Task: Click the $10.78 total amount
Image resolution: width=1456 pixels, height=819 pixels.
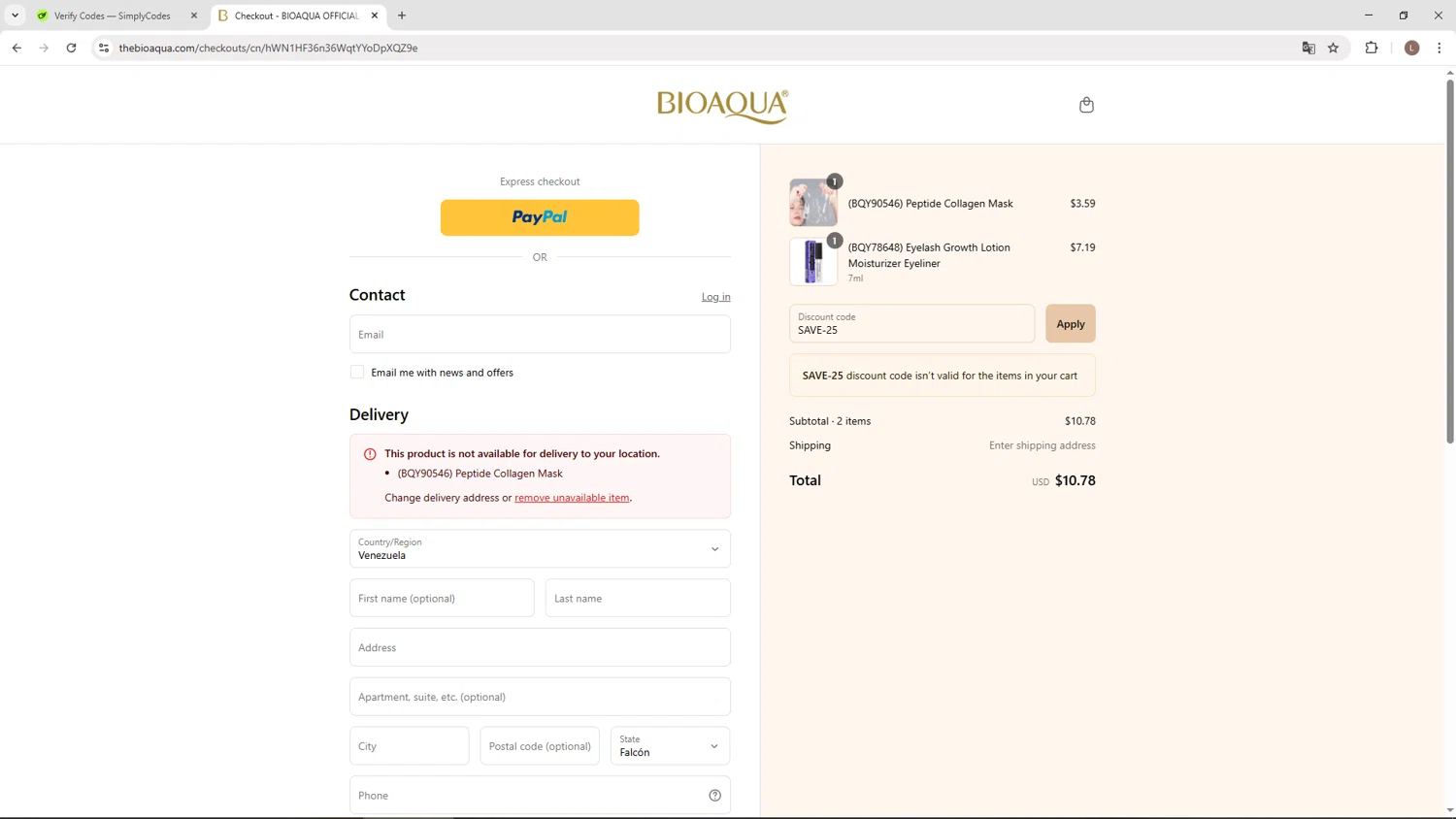Action: coord(1075,480)
